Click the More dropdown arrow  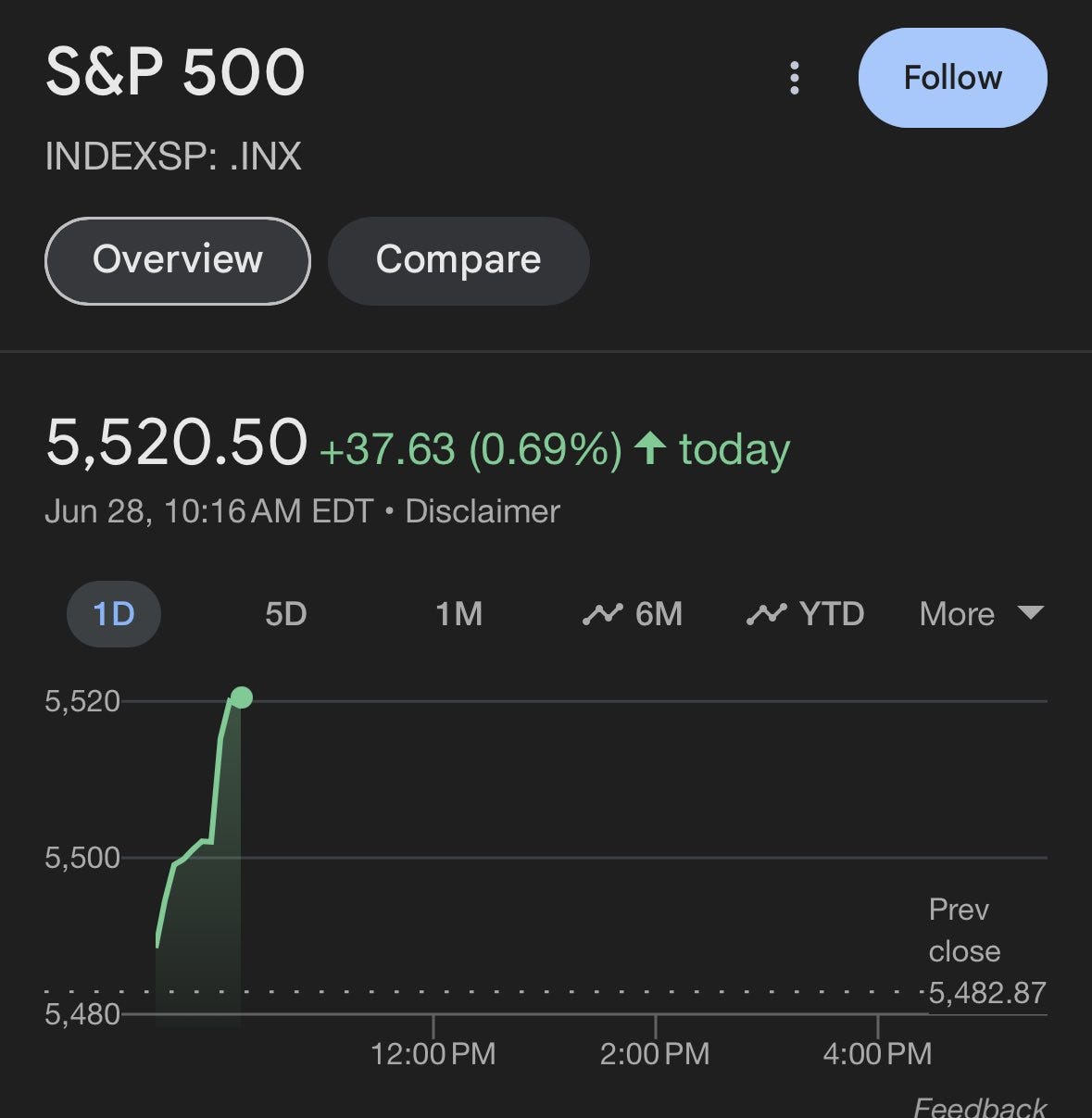[x=1030, y=612]
